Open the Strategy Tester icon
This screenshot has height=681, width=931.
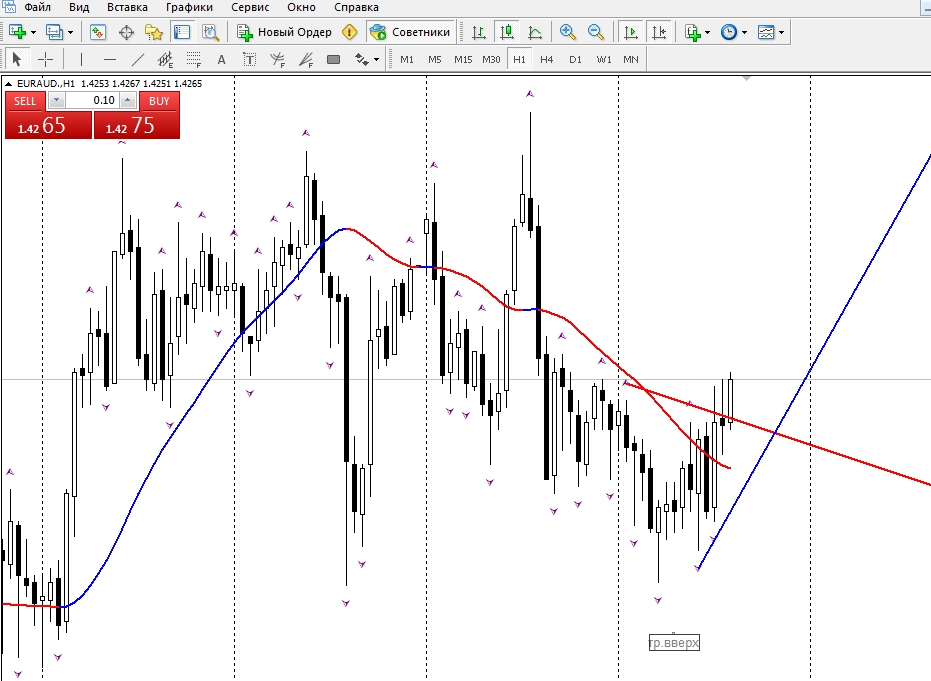click(210, 32)
